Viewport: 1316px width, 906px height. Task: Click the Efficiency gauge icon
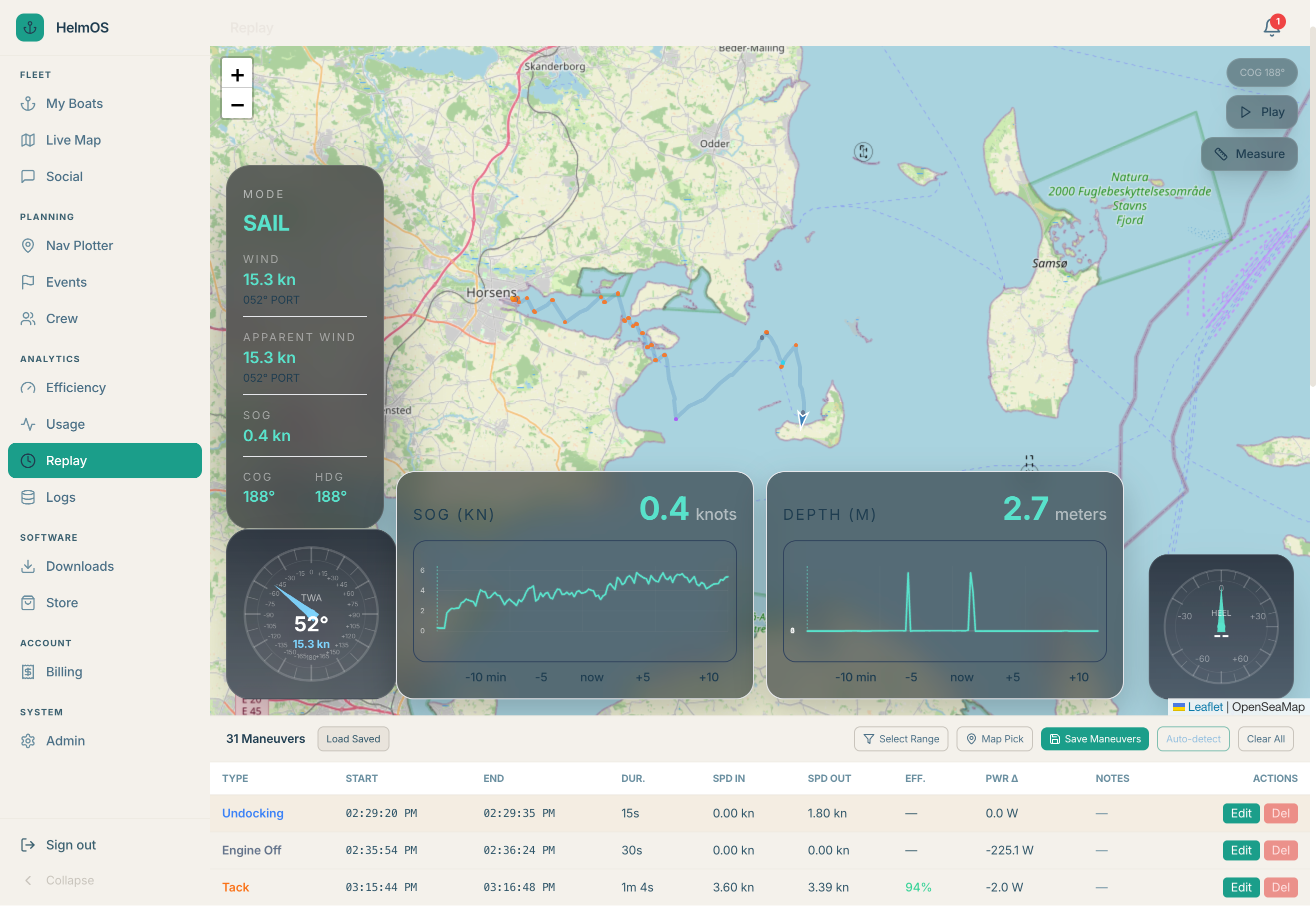pyautogui.click(x=28, y=388)
